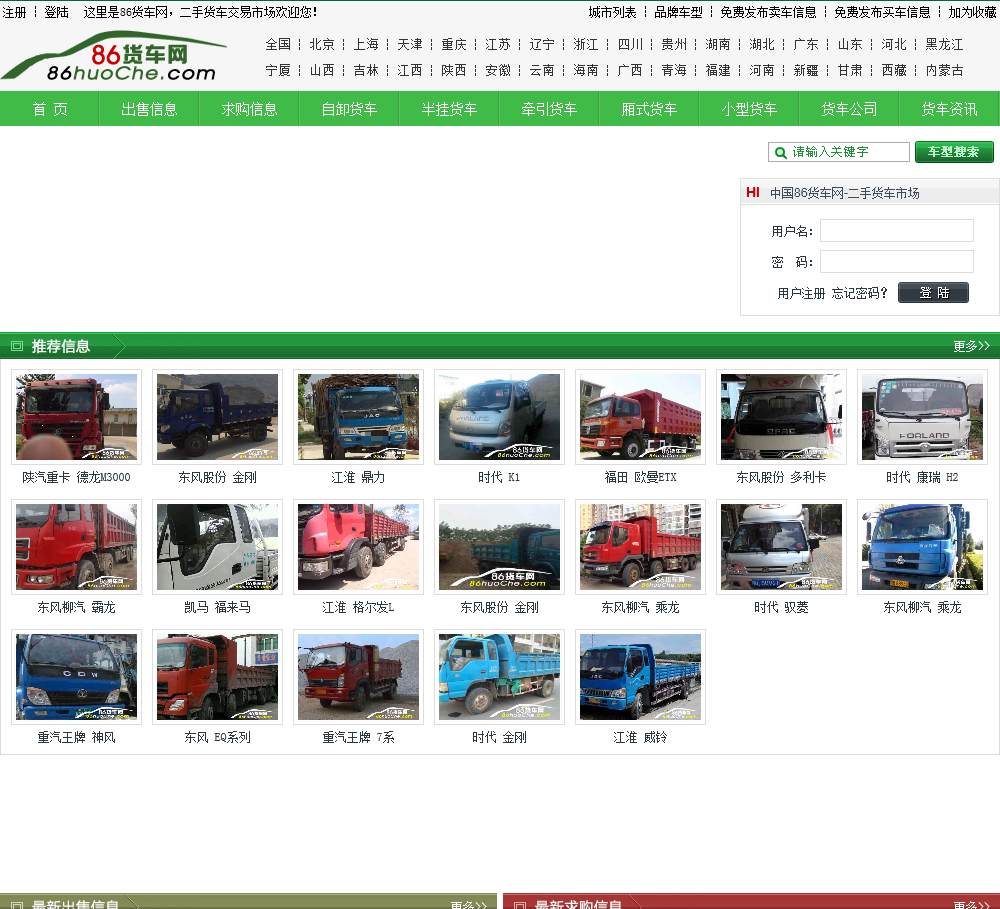Select the 广东 region link
Viewport: 1000px width, 909px height.
tap(806, 45)
